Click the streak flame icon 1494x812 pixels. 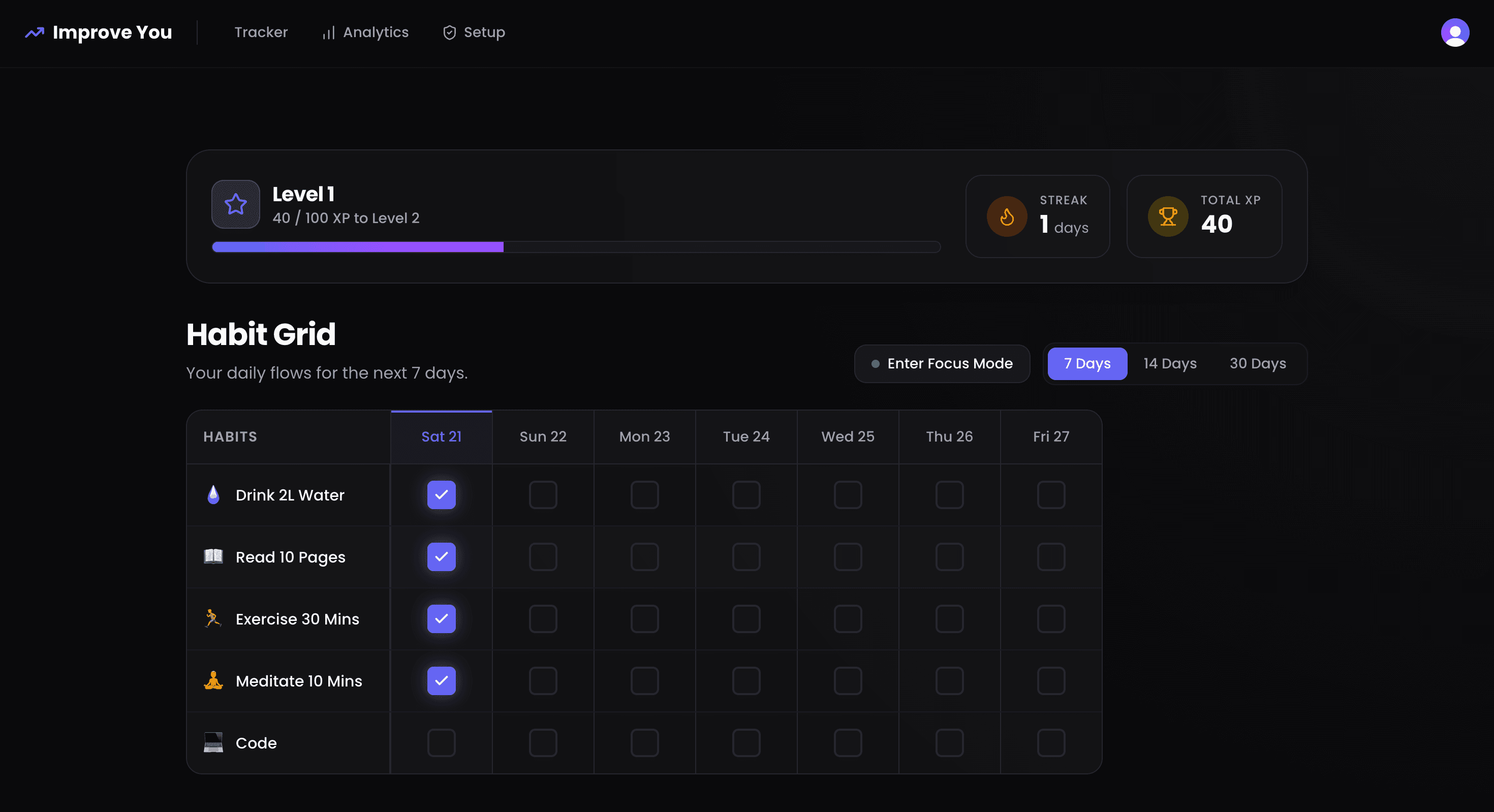(1007, 216)
